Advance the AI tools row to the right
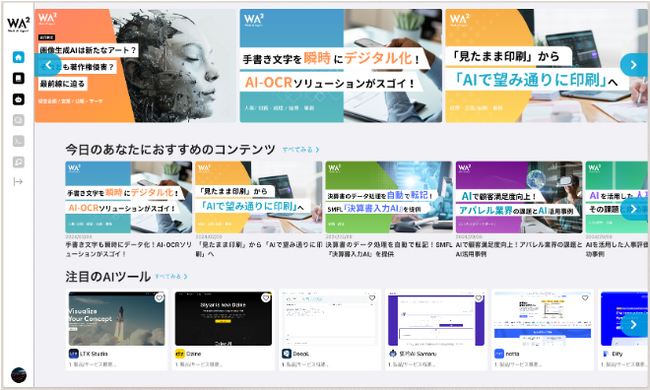The image size is (650, 390). tap(634, 325)
